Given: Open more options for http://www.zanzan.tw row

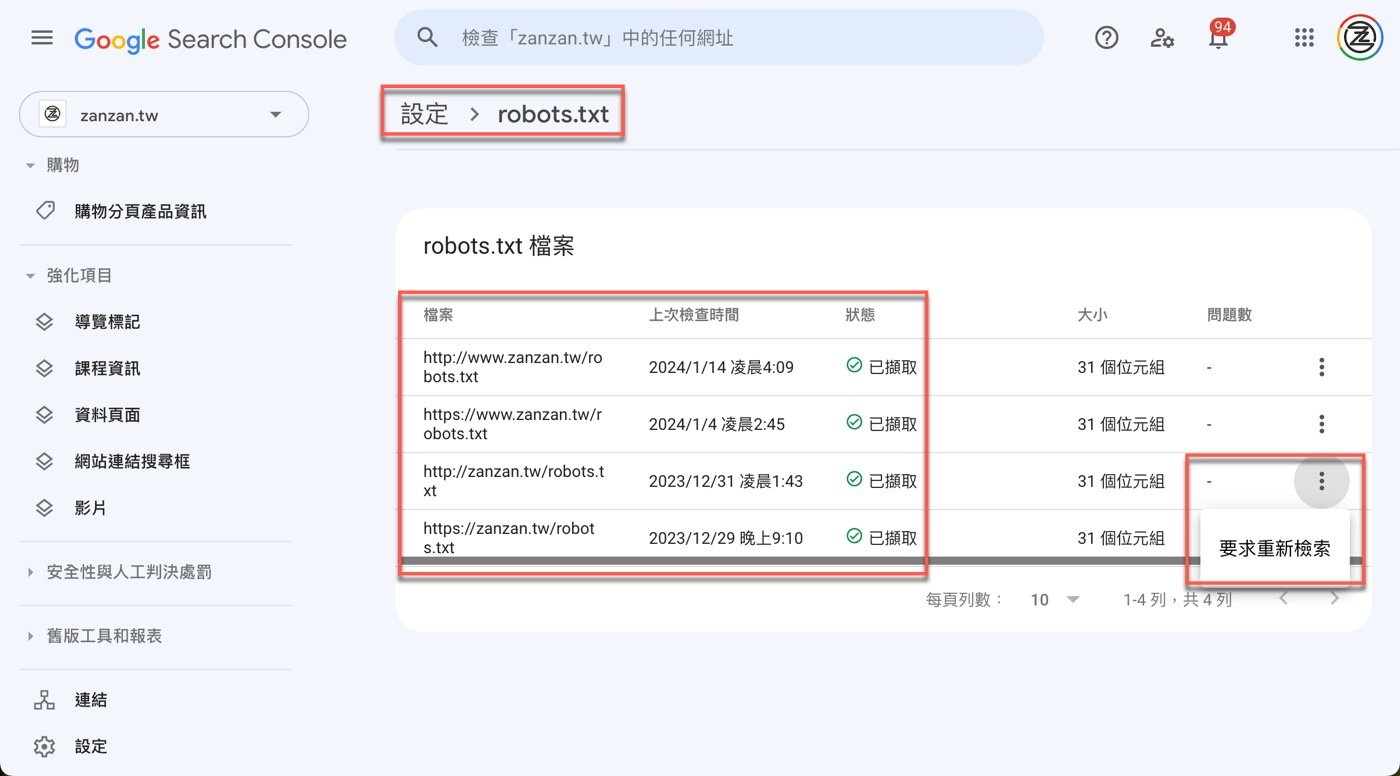Looking at the screenshot, I should point(1321,367).
